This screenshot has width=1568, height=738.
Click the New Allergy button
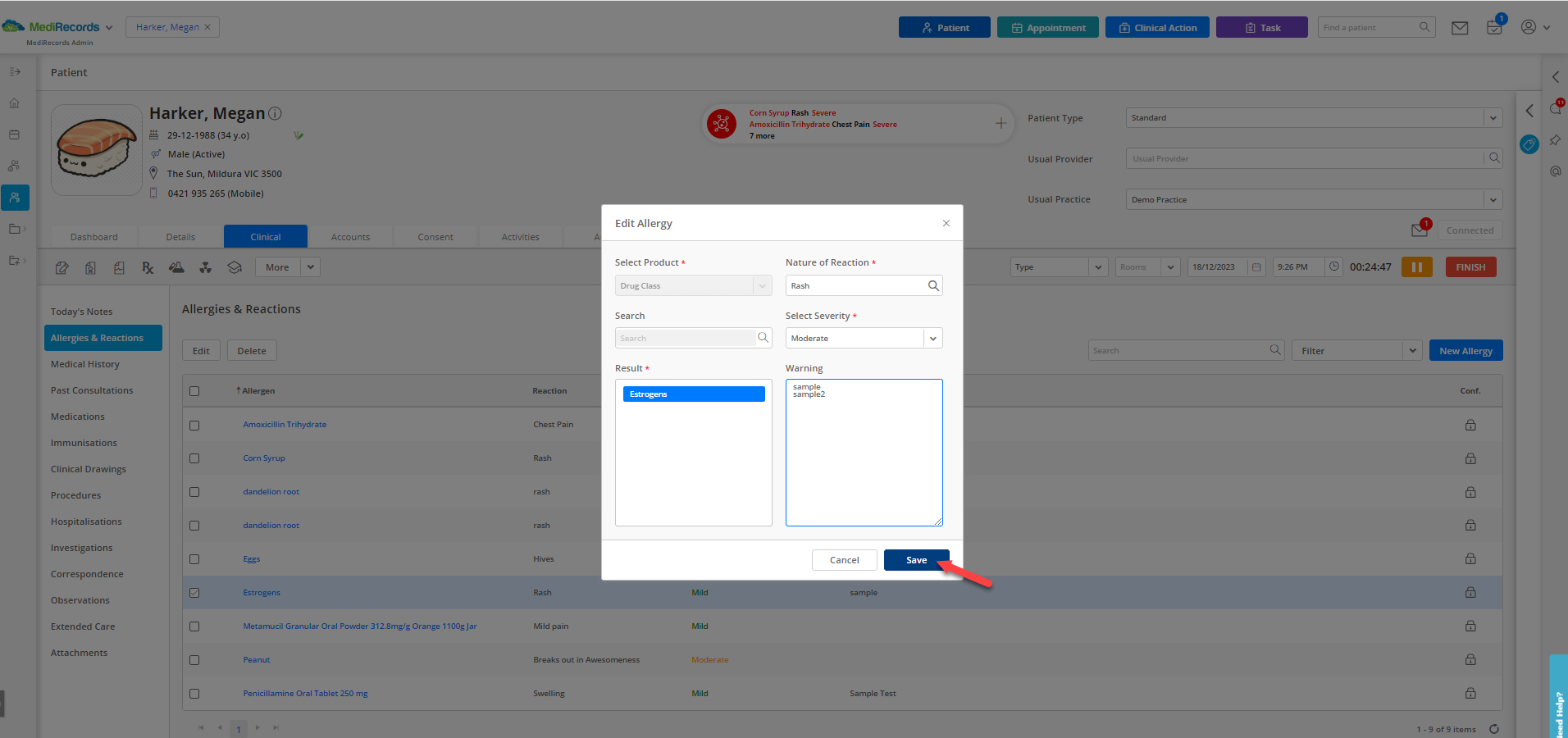[1466, 350]
